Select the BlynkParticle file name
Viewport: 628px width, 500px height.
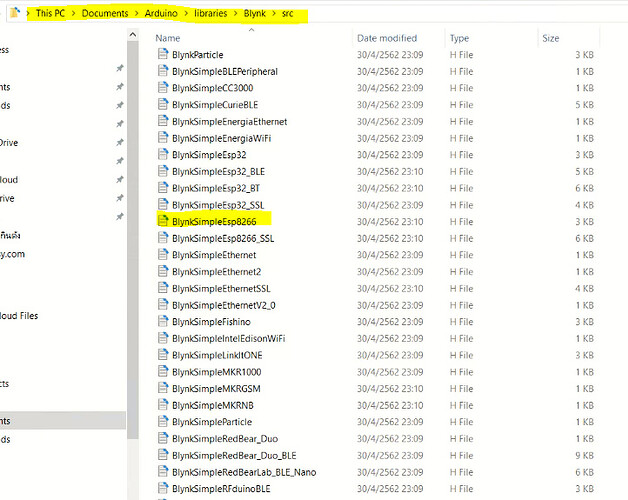(197, 54)
